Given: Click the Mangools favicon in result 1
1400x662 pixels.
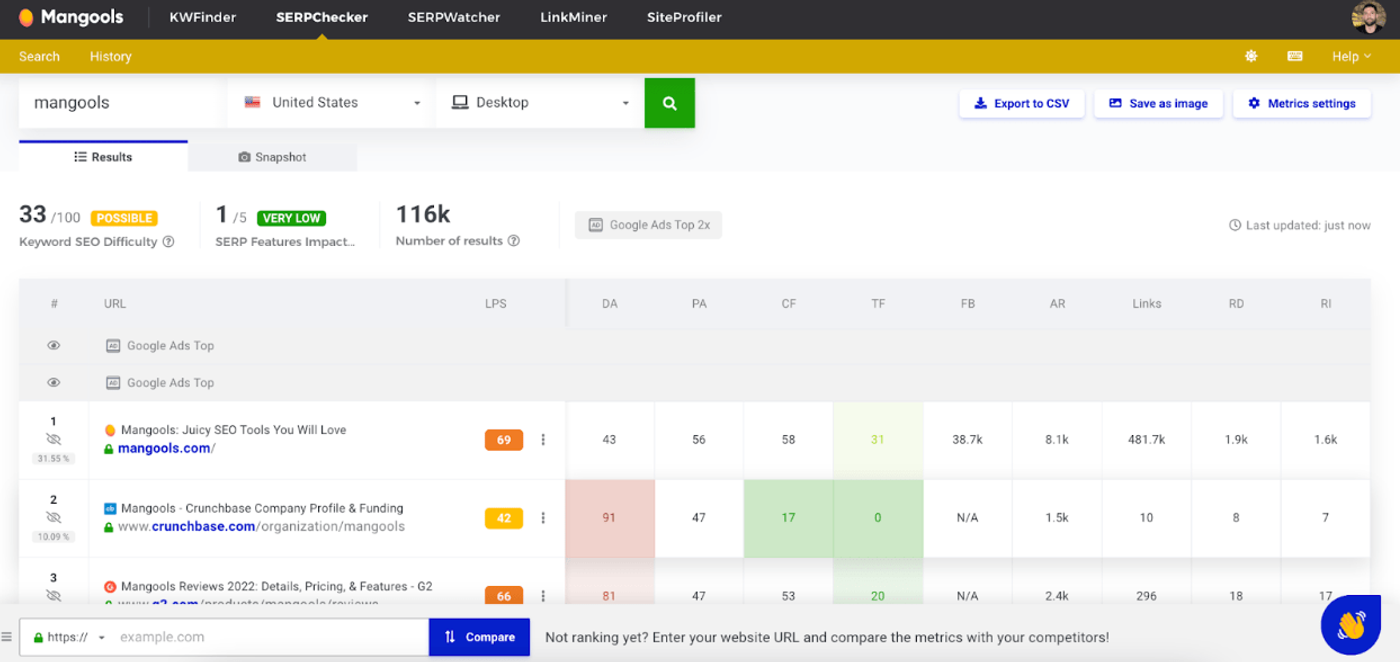Looking at the screenshot, I should (110, 430).
